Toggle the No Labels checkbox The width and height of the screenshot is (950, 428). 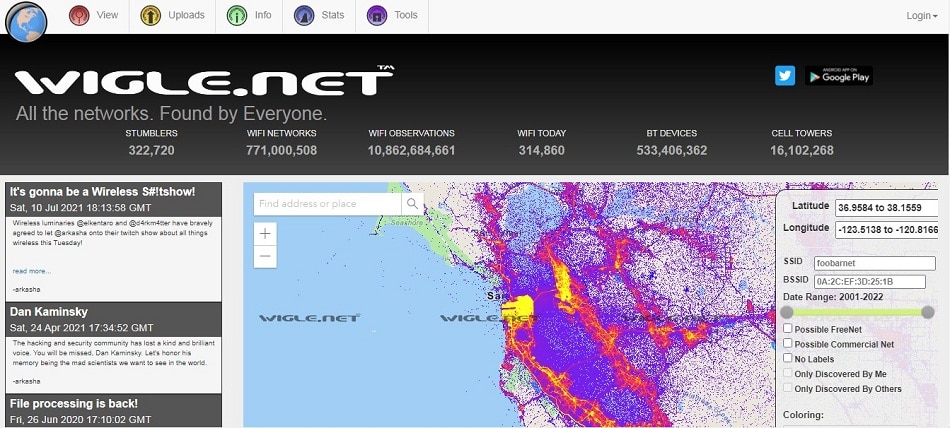788,358
